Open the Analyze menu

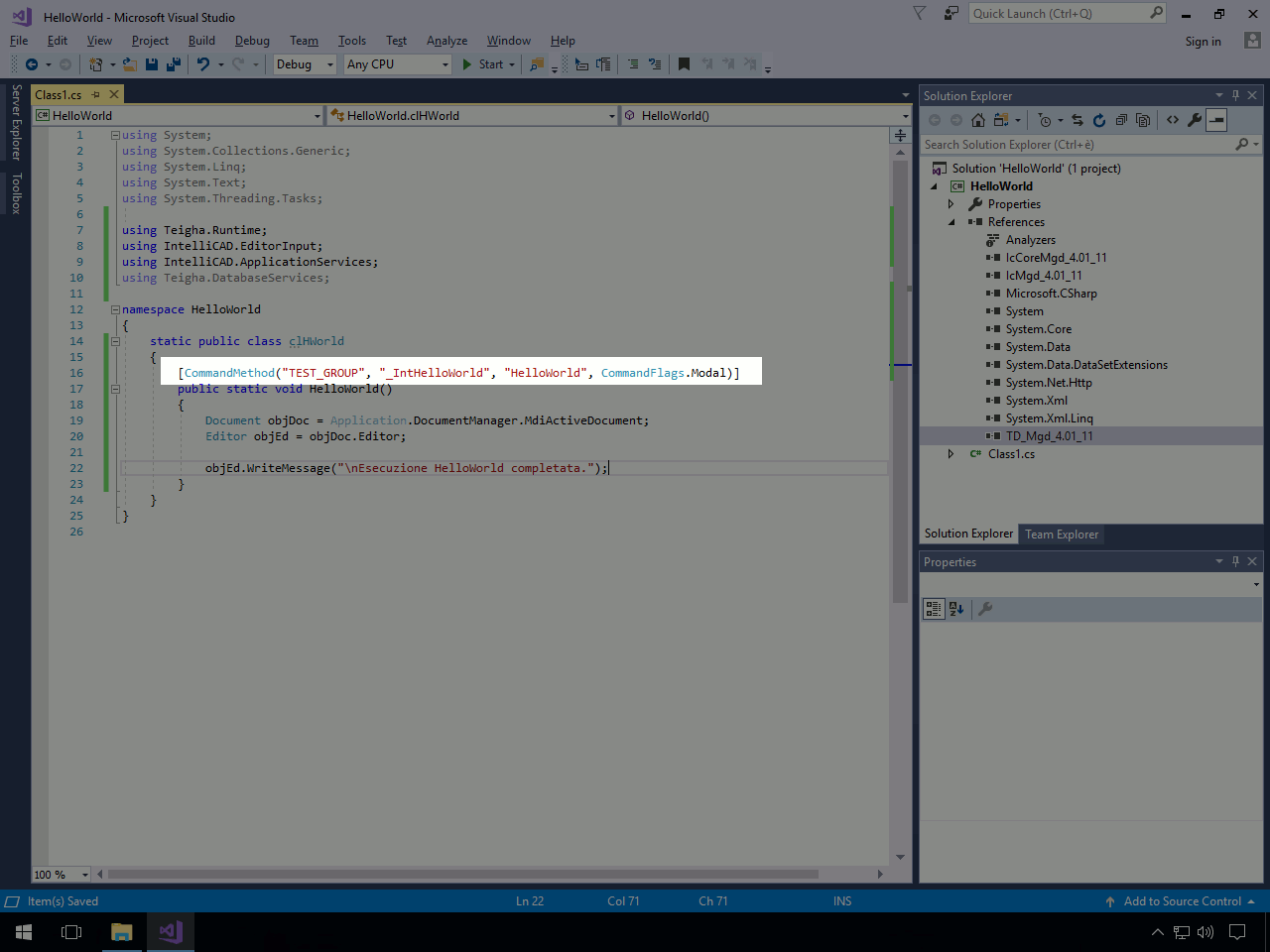coord(446,41)
